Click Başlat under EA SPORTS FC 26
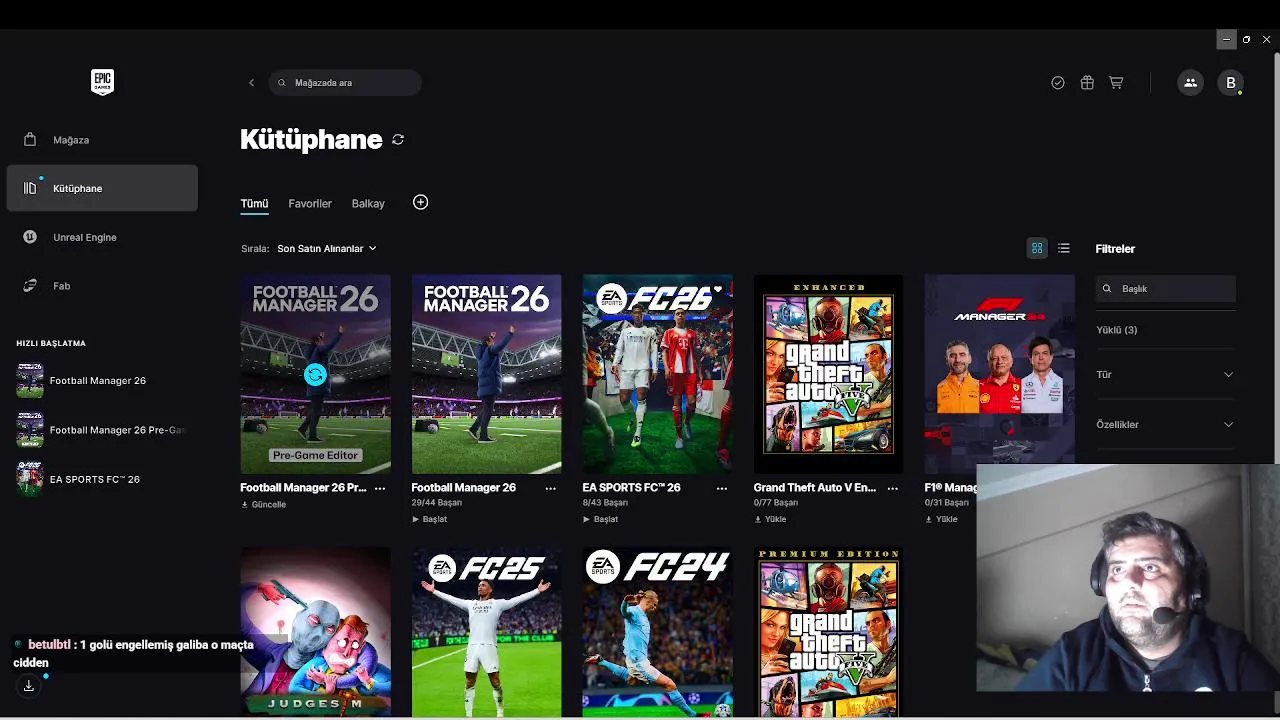1280x720 pixels. click(x=600, y=519)
